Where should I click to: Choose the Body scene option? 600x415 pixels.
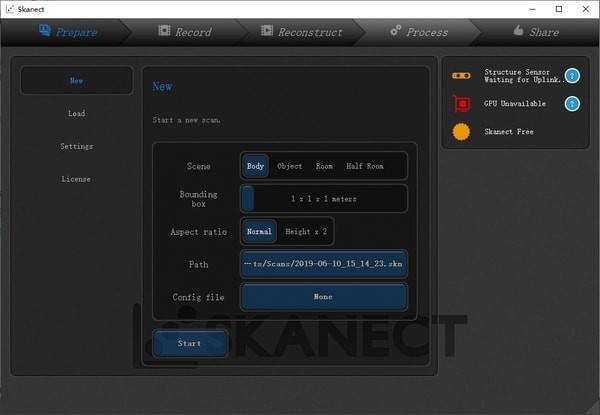(255, 166)
